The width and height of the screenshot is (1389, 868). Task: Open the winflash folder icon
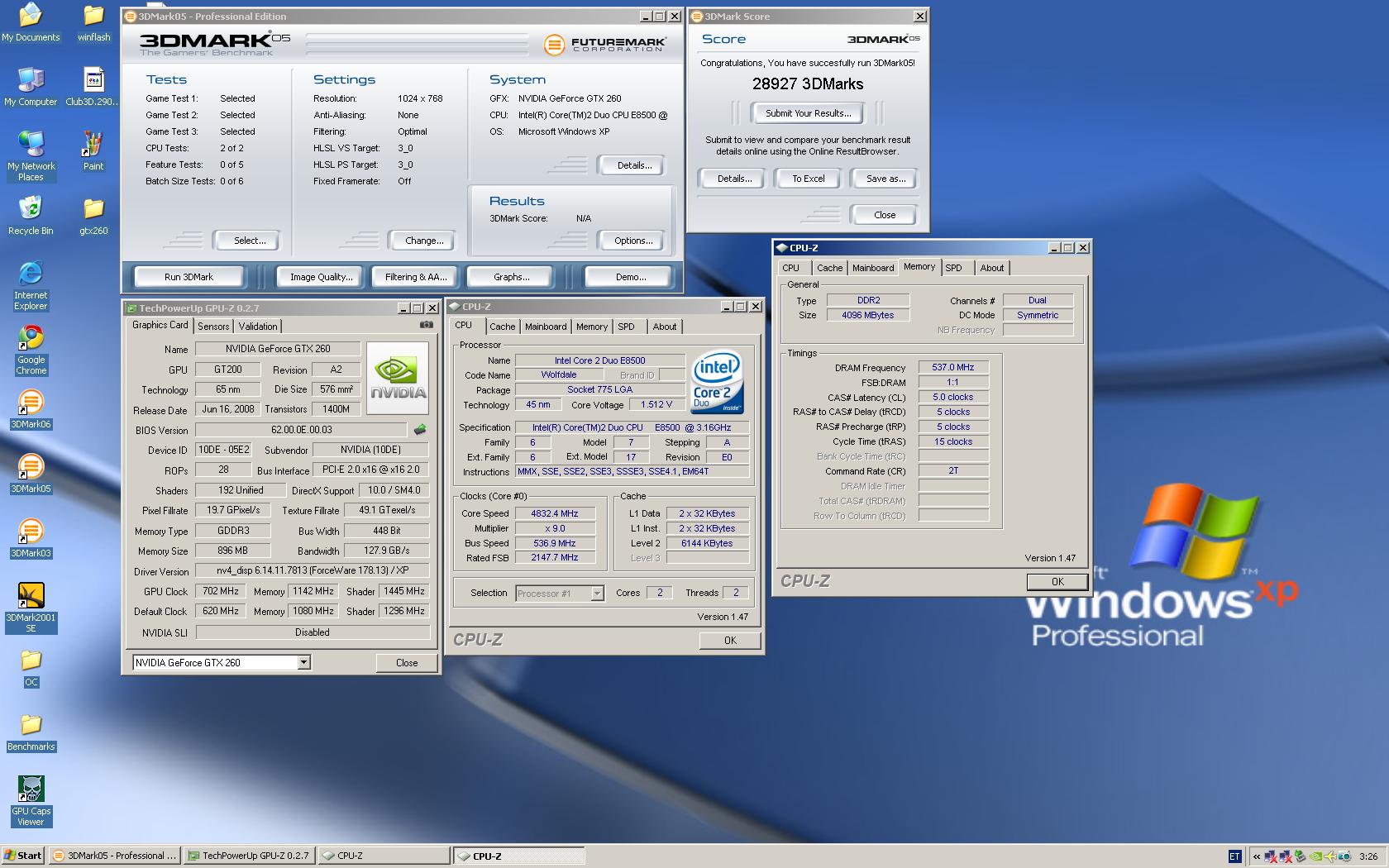point(93,22)
